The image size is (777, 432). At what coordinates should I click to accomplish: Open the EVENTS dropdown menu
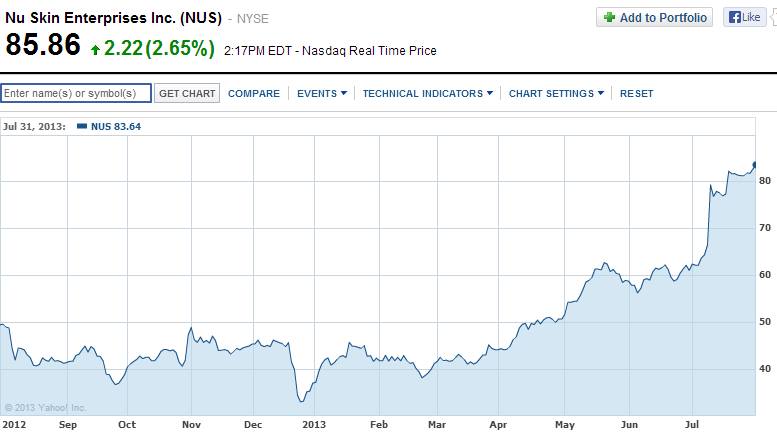(x=322, y=94)
